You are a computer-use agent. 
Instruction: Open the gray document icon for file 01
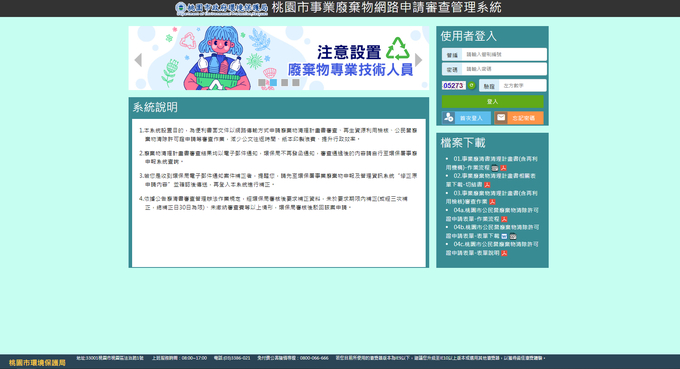(495, 168)
